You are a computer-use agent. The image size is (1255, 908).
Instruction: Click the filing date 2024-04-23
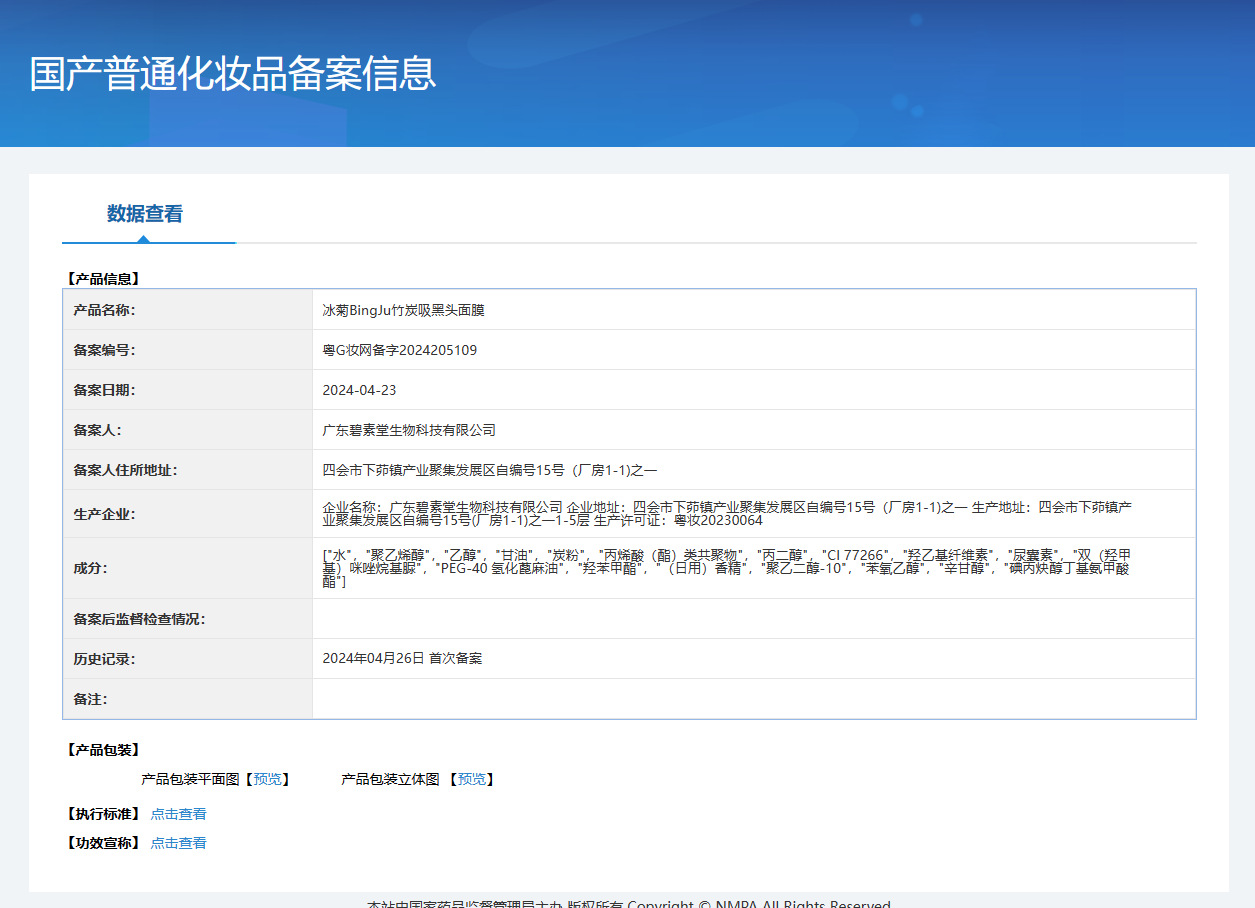pos(359,390)
